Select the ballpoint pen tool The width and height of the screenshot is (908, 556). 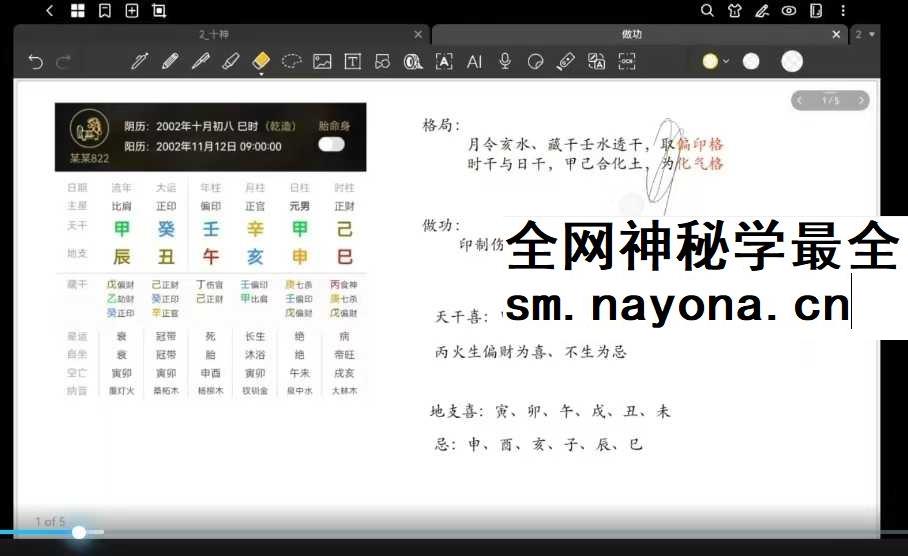pyautogui.click(x=200, y=61)
